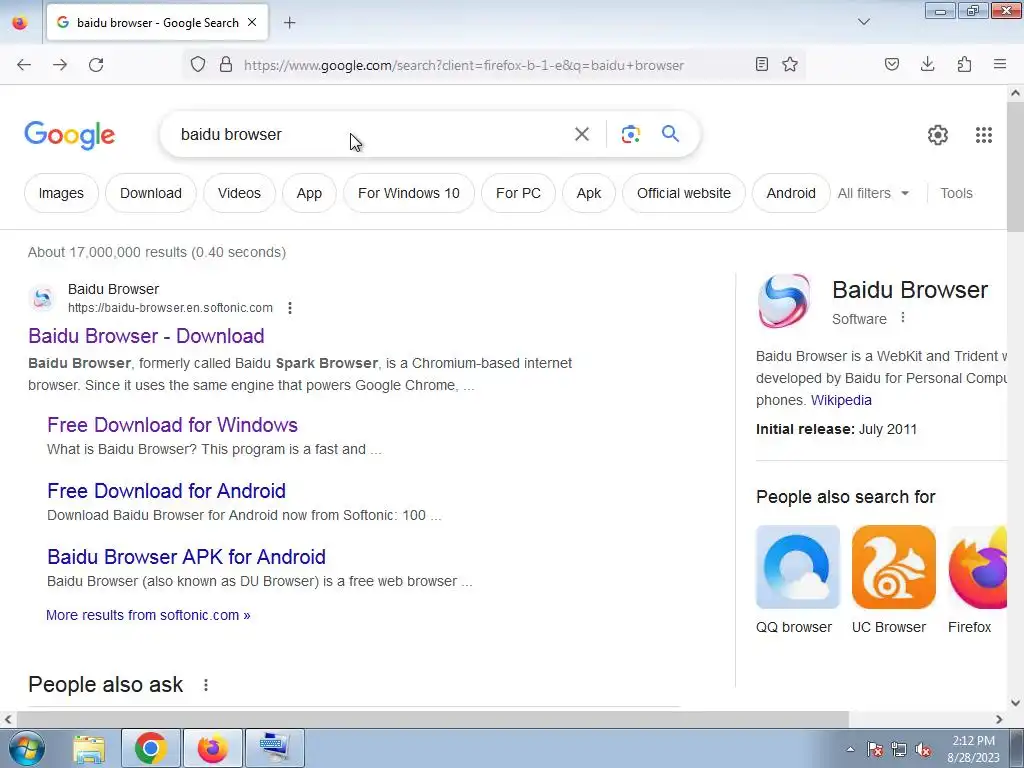
Task: Clear the Google search box with X
Action: tap(582, 134)
